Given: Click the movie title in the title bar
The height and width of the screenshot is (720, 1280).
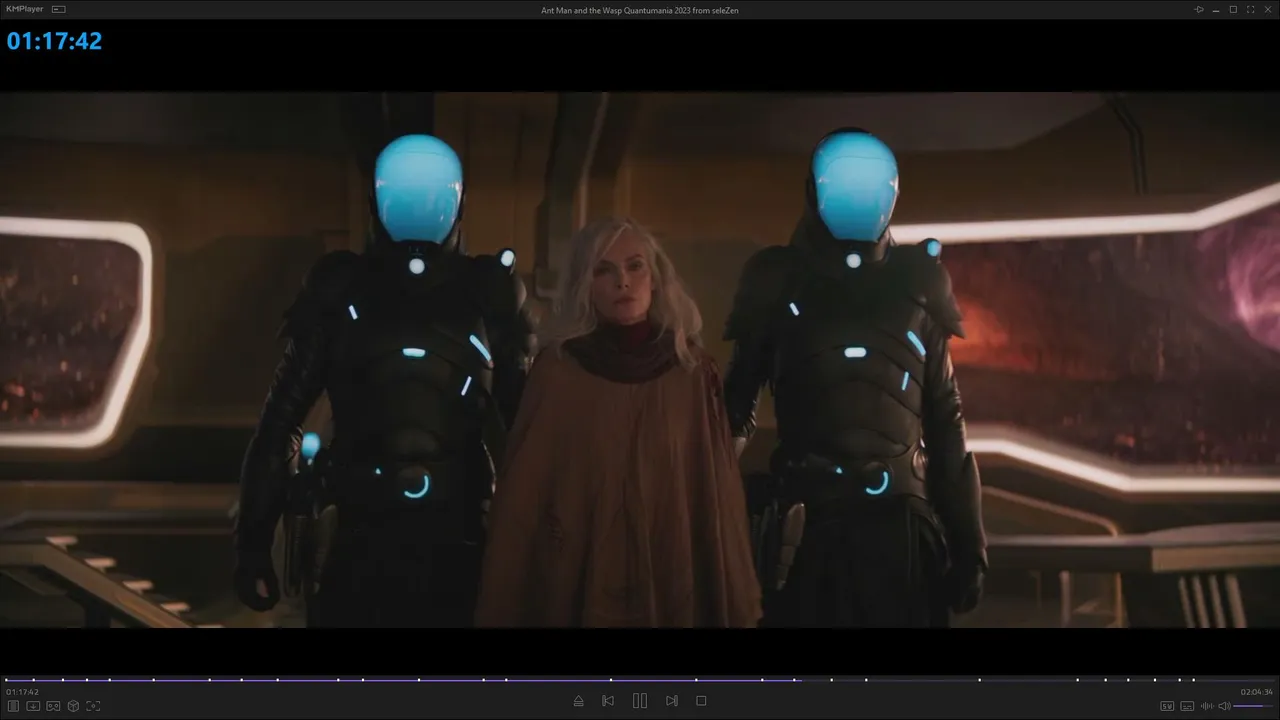Looking at the screenshot, I should point(640,10).
